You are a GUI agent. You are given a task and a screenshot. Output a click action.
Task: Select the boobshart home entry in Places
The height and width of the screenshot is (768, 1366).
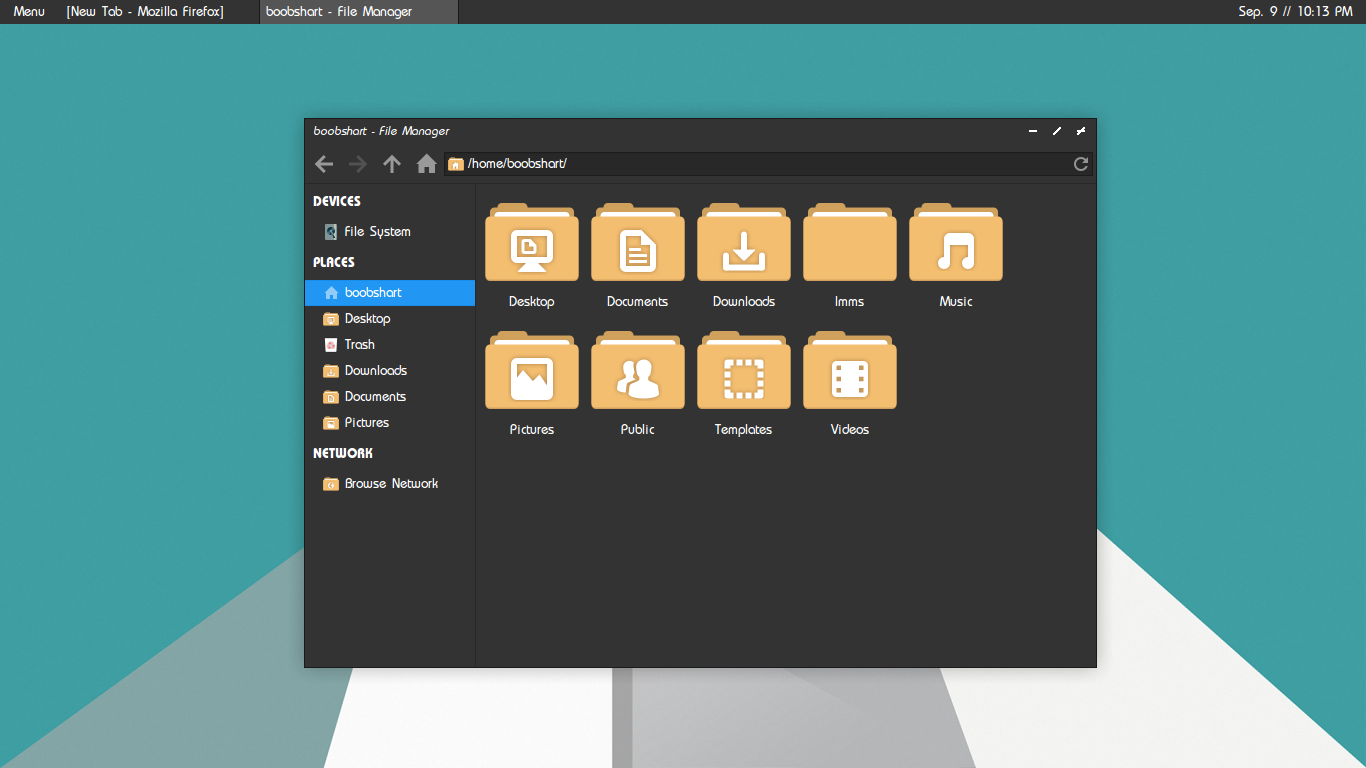tap(371, 292)
